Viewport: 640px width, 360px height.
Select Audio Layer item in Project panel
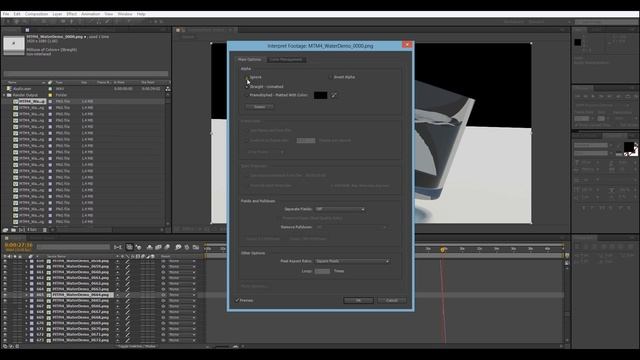click(22, 89)
